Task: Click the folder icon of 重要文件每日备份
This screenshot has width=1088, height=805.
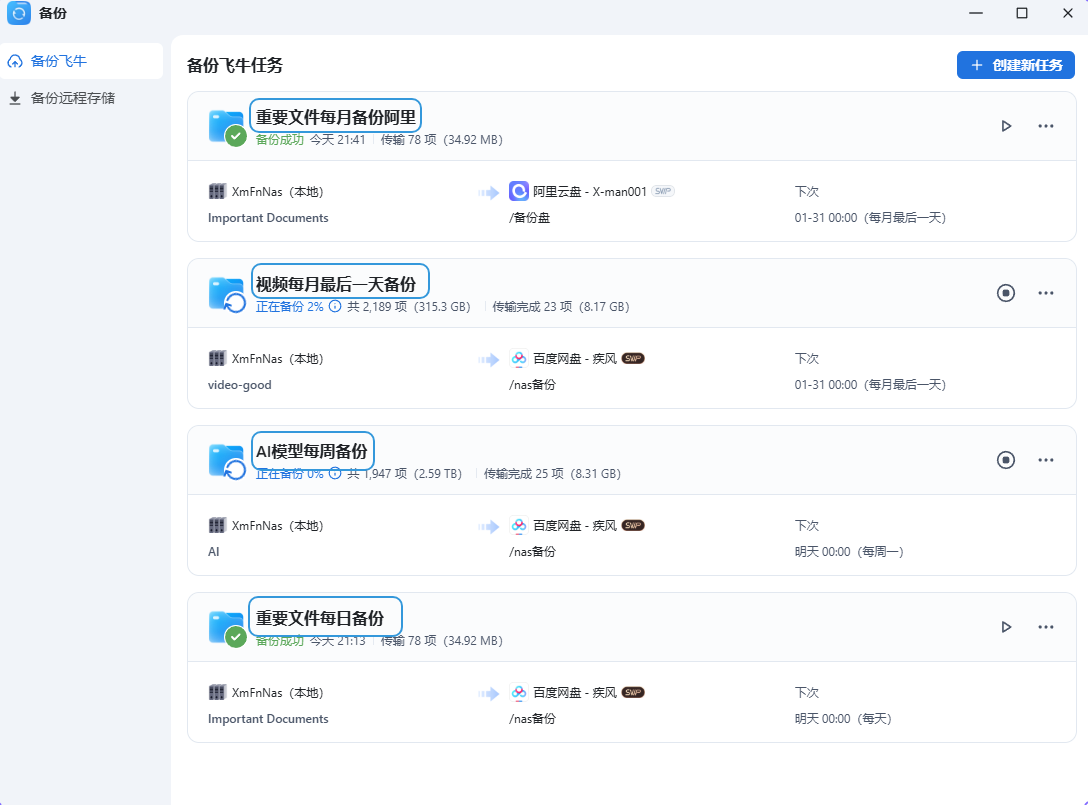Action: (227, 629)
